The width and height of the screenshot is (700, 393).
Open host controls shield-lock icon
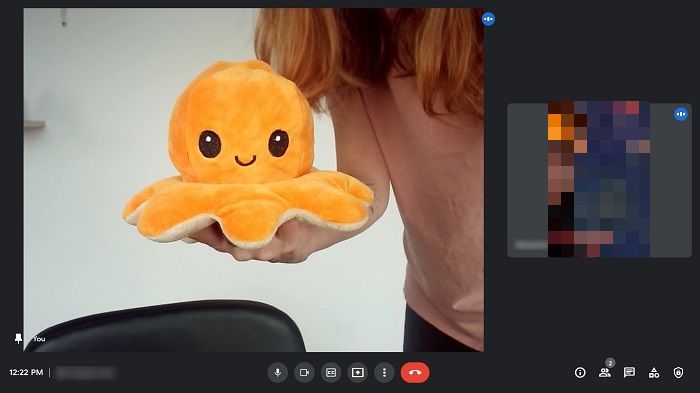pos(678,372)
